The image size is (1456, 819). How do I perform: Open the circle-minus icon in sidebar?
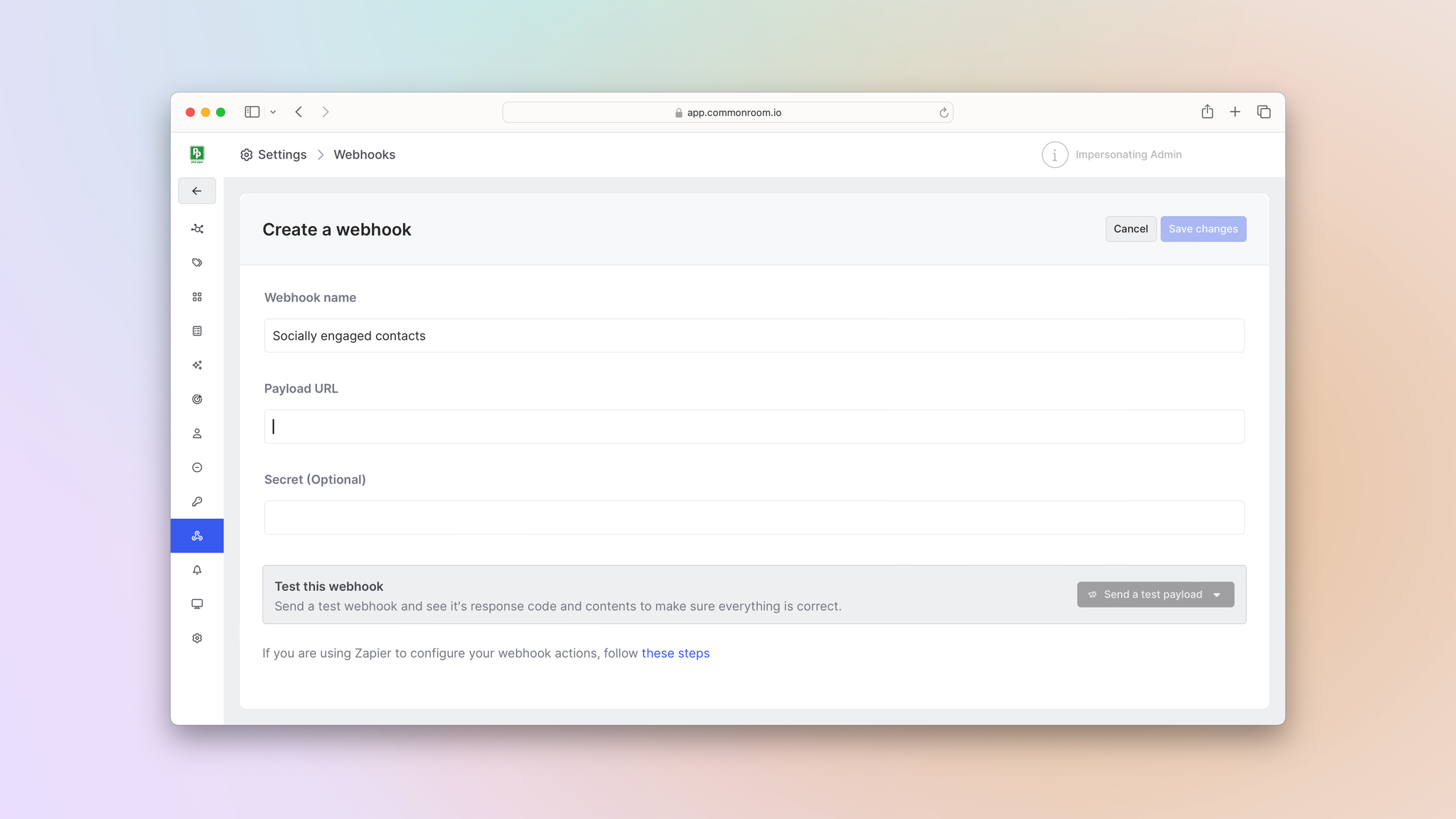tap(197, 468)
